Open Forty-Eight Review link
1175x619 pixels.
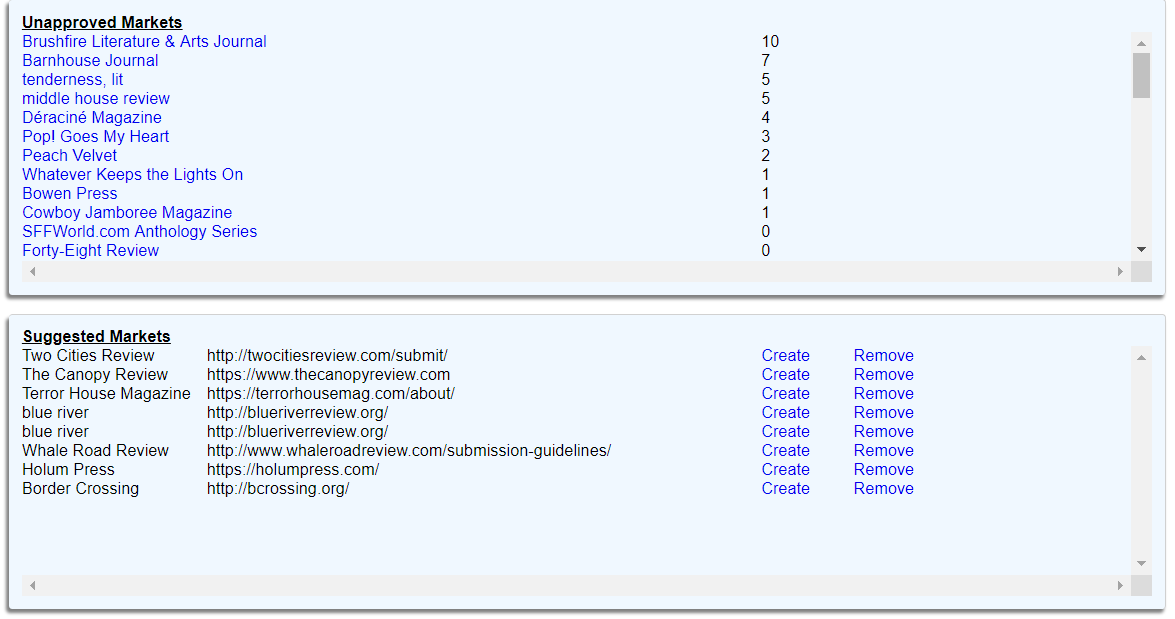click(x=90, y=250)
